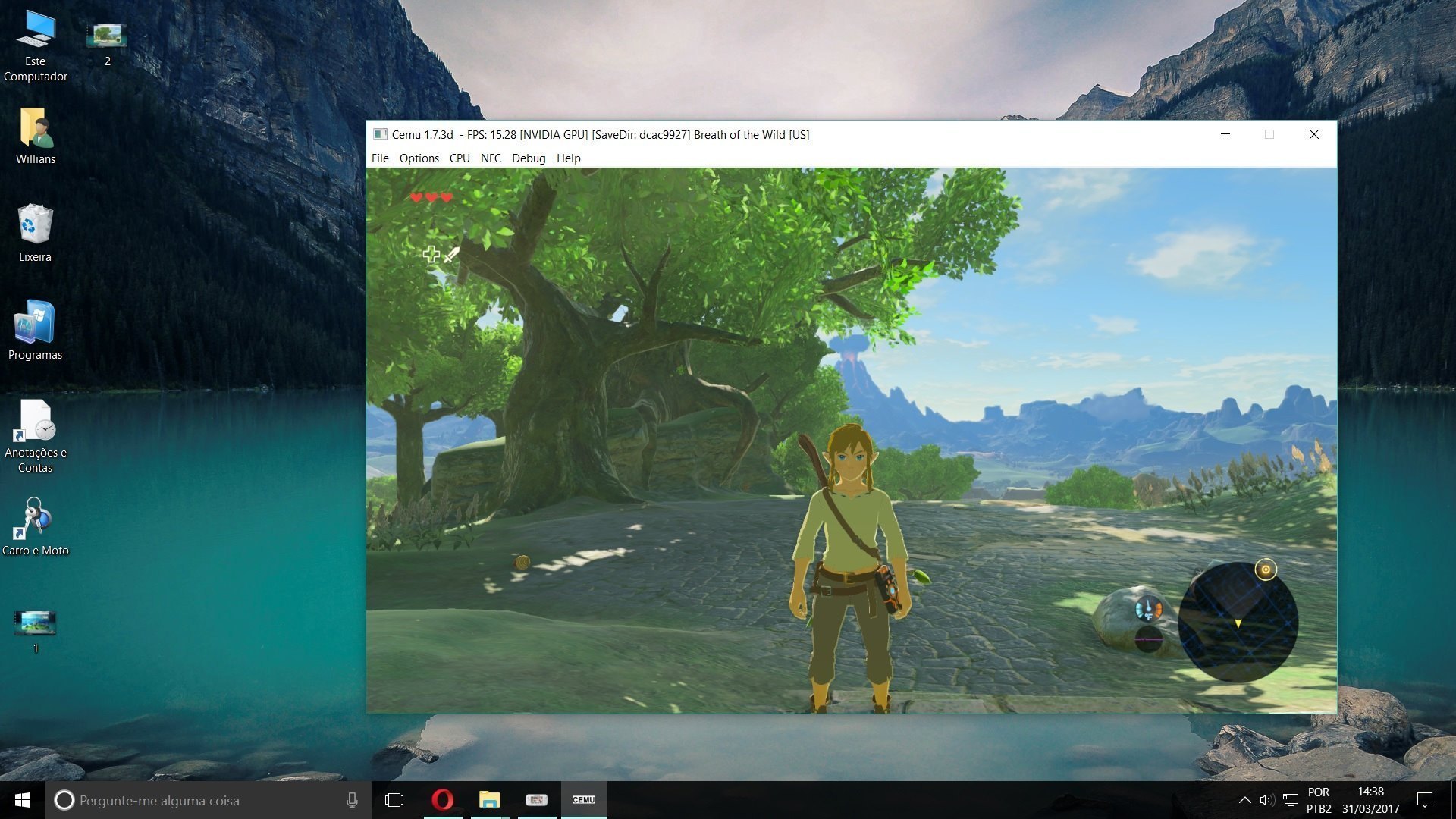Select the Lixeira recycle bin icon
This screenshot has height=819, width=1456.
(35, 234)
